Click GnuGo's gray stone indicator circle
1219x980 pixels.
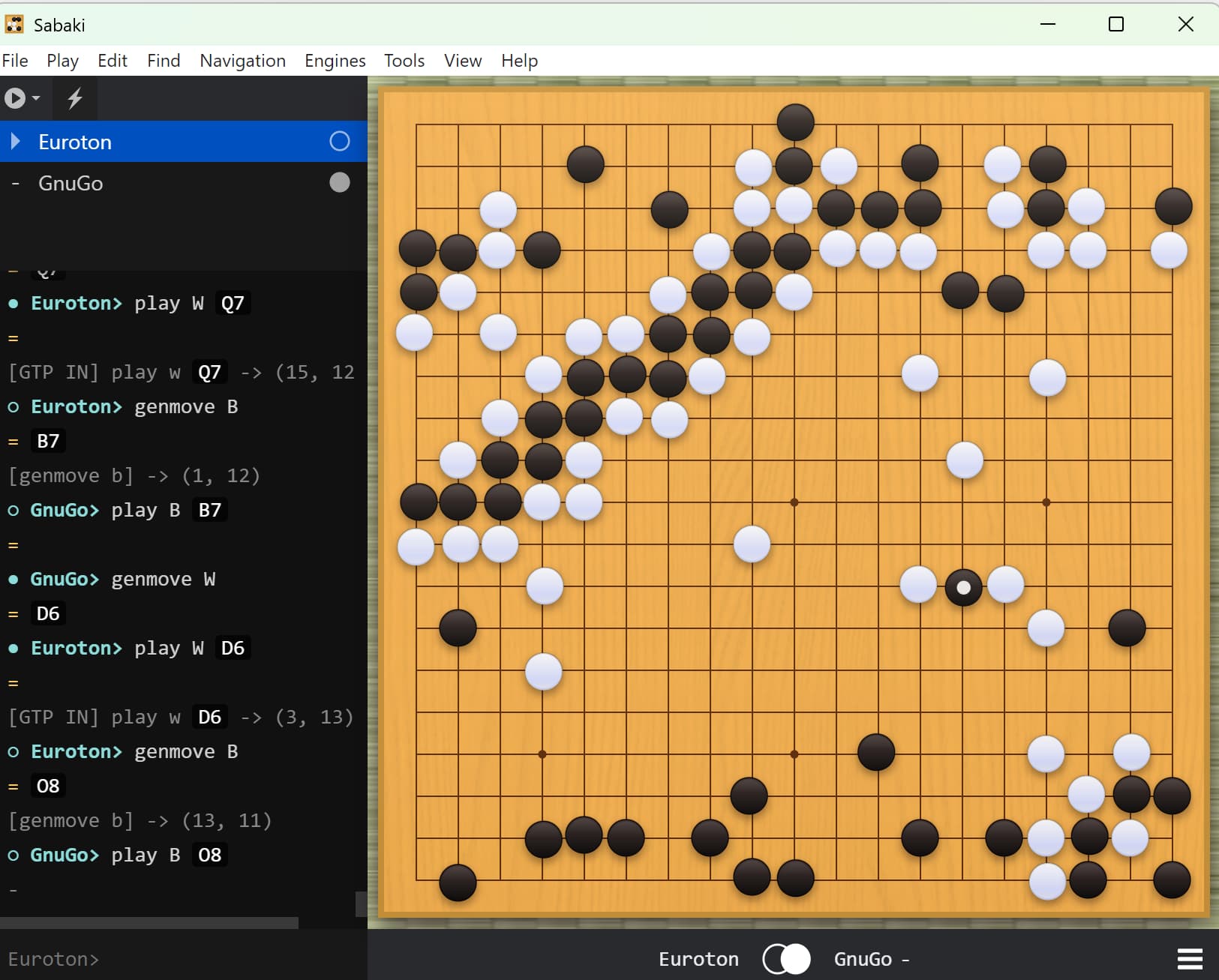(x=339, y=183)
